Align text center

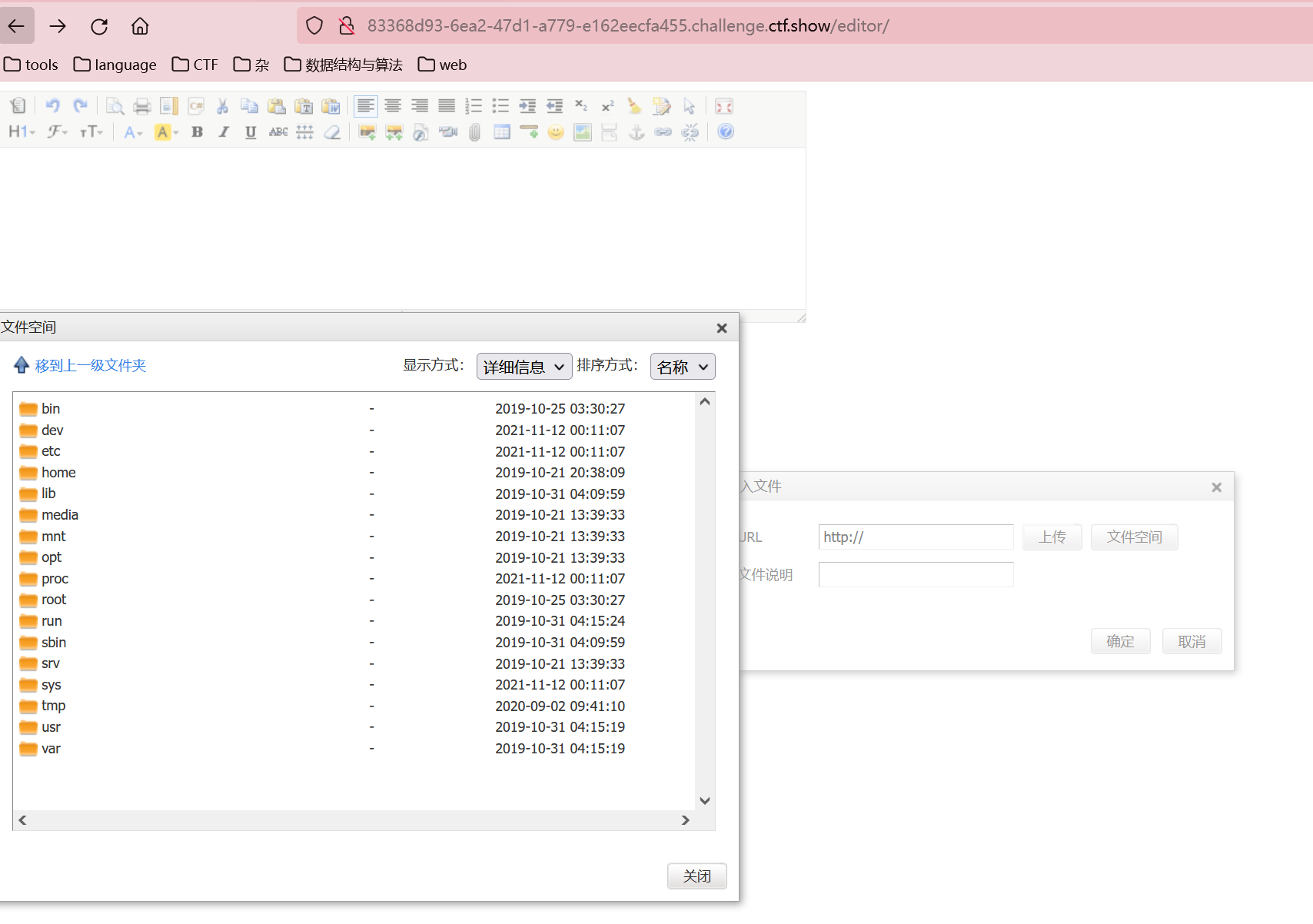393,106
